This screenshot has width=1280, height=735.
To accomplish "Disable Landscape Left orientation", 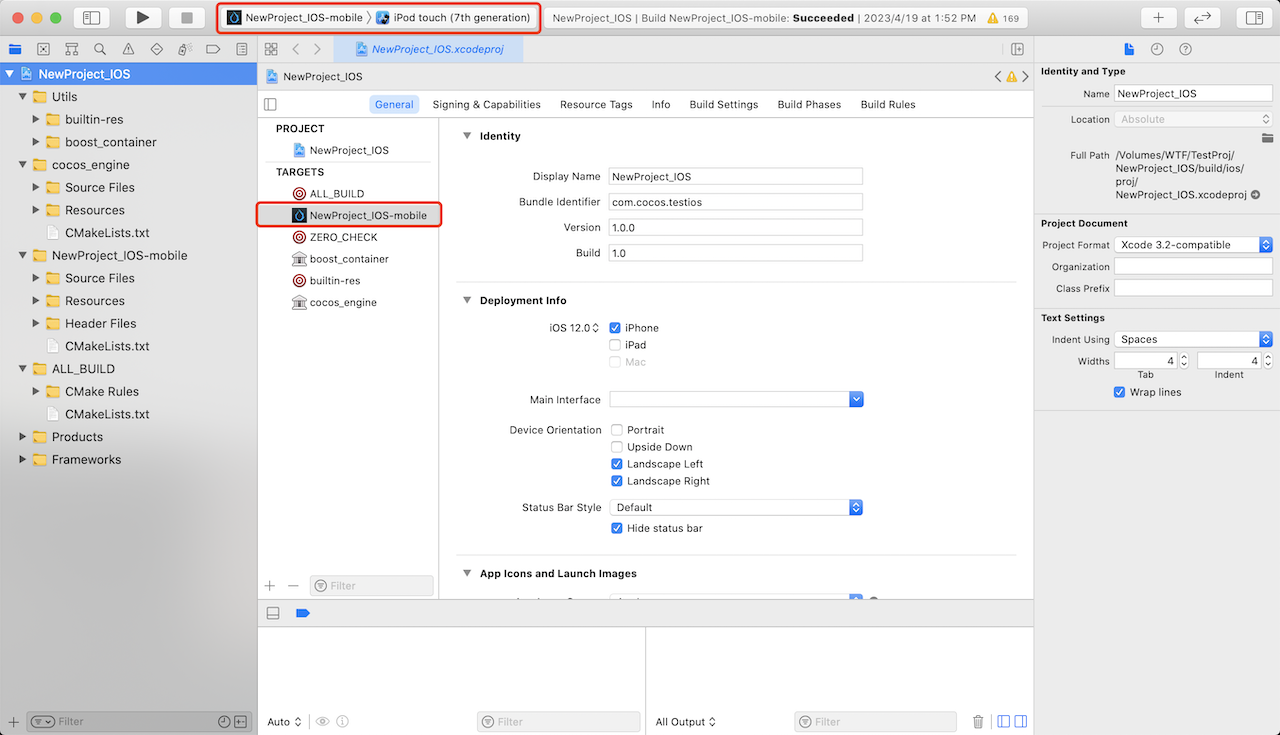I will pyautogui.click(x=617, y=464).
